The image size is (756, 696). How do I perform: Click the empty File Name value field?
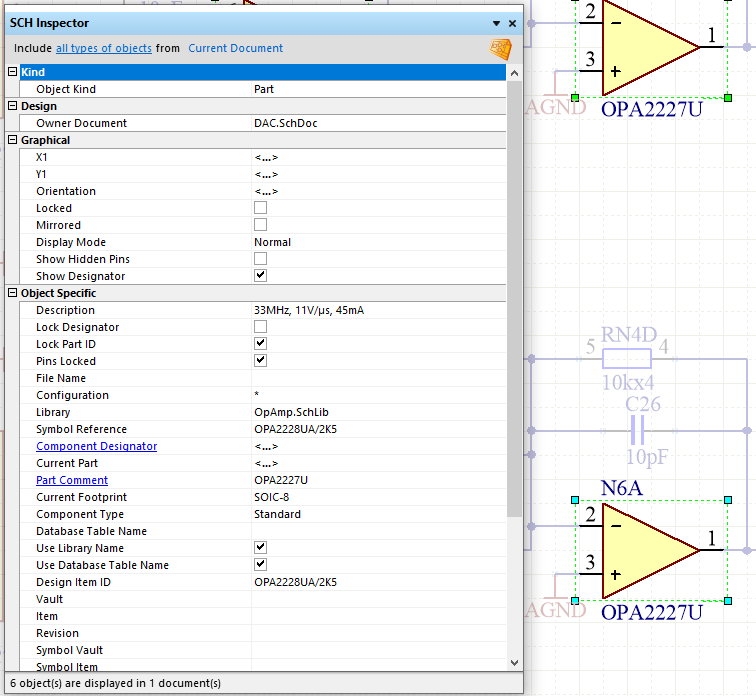[x=378, y=378]
